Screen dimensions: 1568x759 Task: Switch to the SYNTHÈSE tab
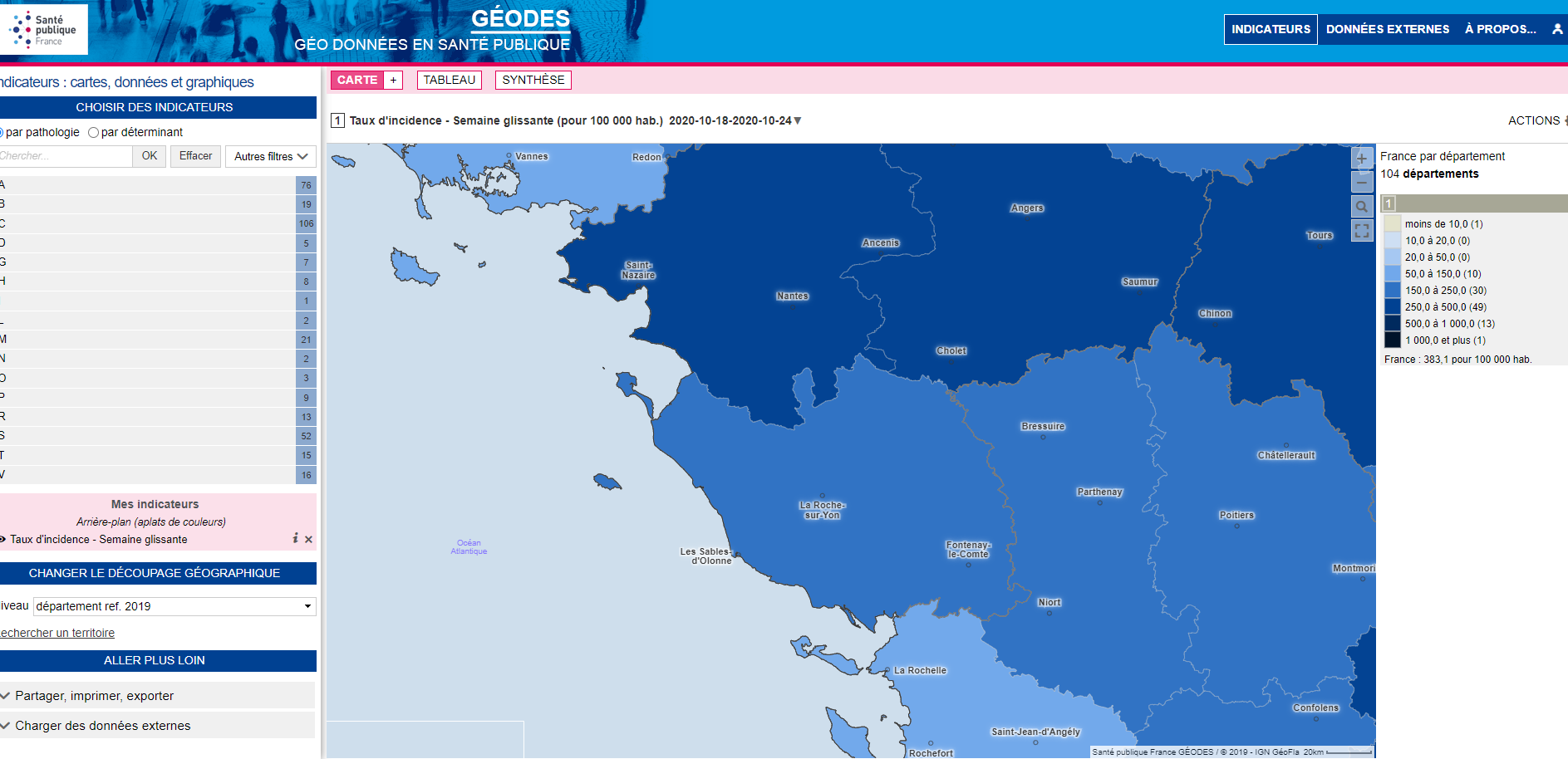point(533,80)
